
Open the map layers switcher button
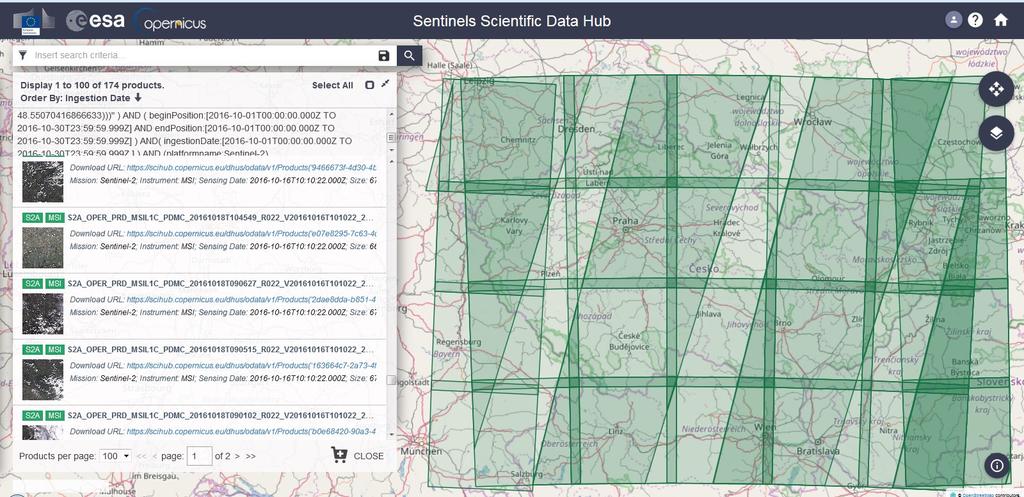996,133
